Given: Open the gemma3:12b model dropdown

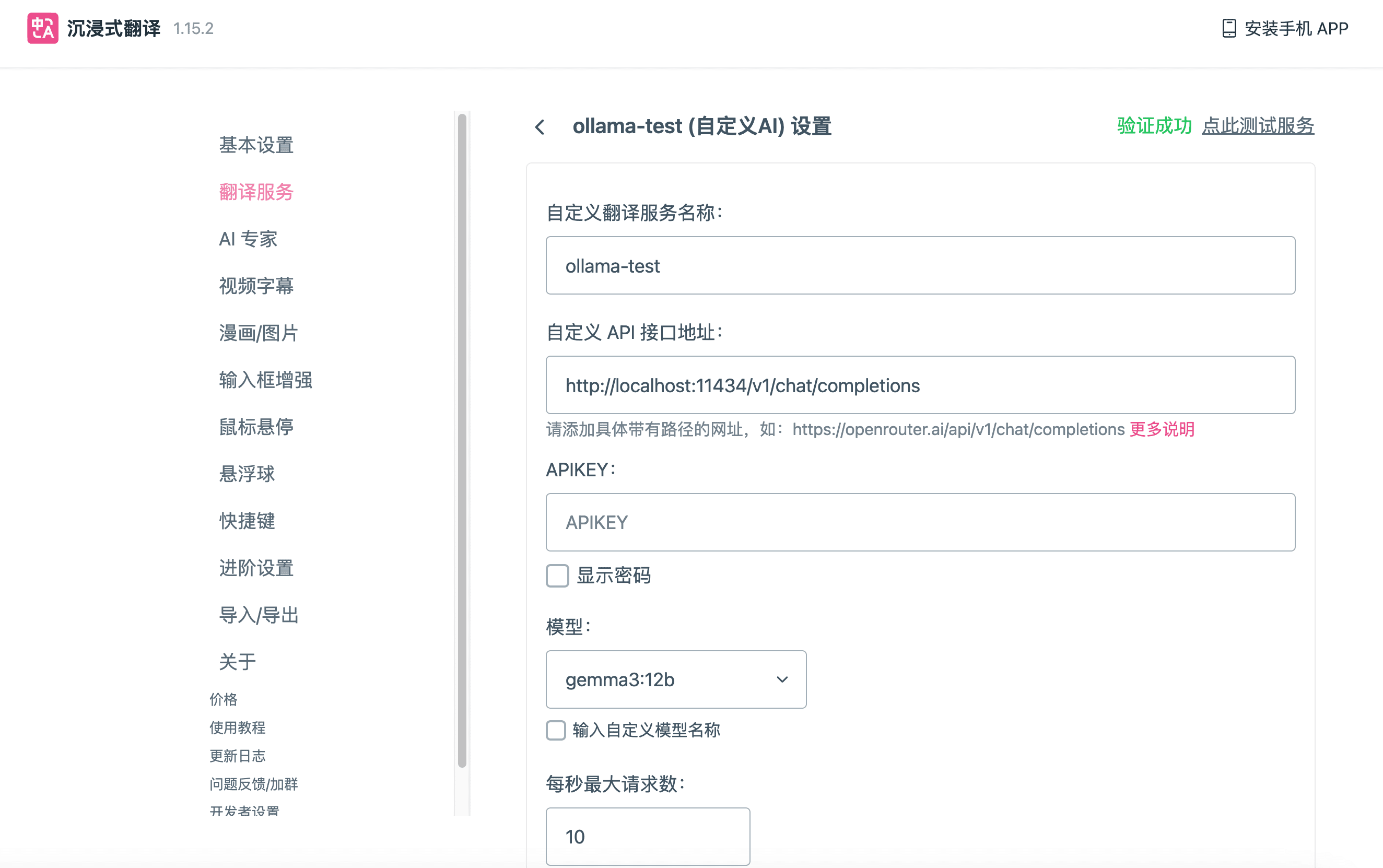Looking at the screenshot, I should (x=676, y=679).
